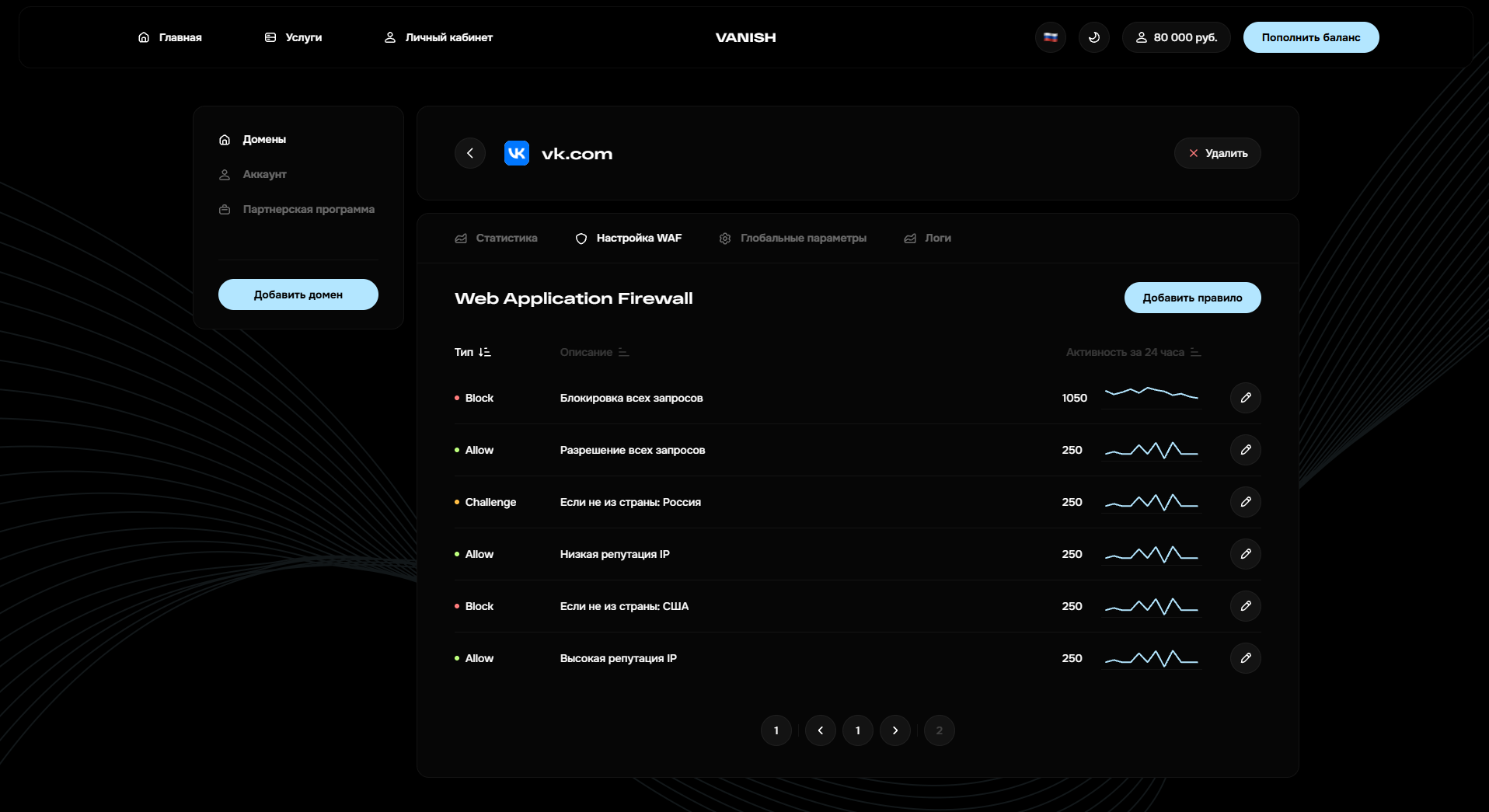The image size is (1489, 812).
Task: Click the Партнерская программа bag icon
Action: point(224,209)
